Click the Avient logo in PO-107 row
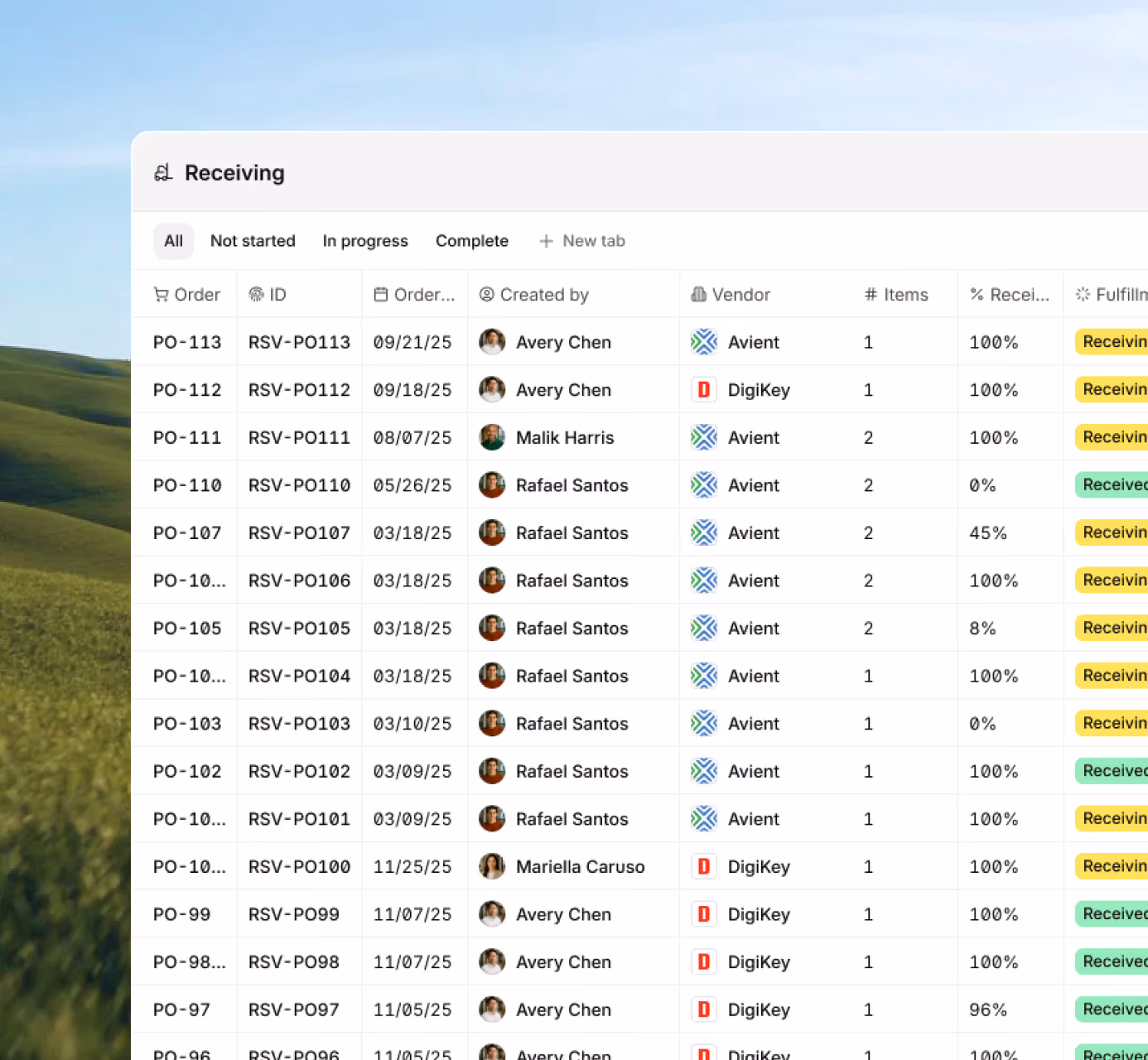1148x1060 pixels. tap(704, 532)
